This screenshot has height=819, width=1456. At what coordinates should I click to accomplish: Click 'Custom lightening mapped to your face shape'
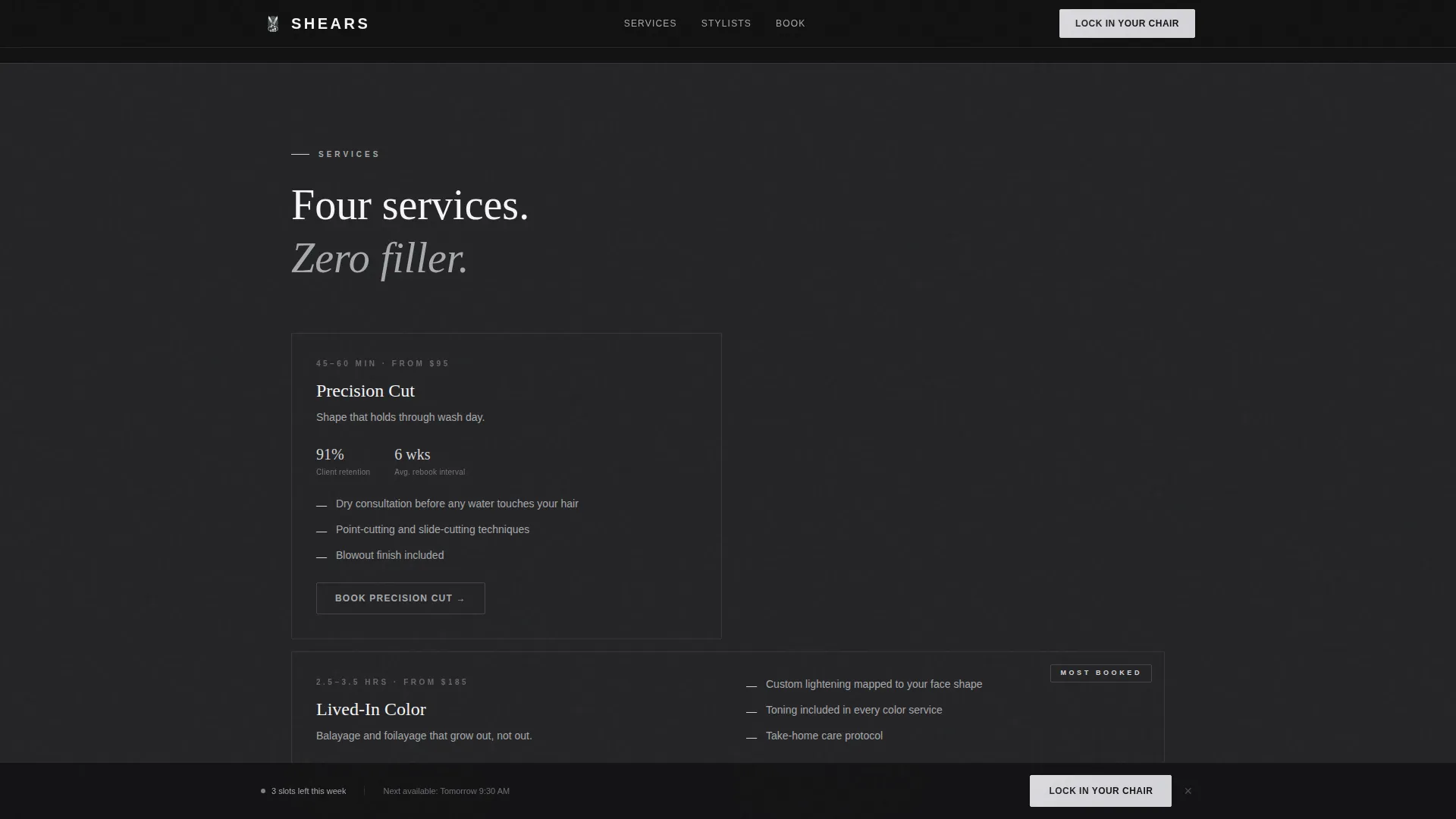[874, 684]
